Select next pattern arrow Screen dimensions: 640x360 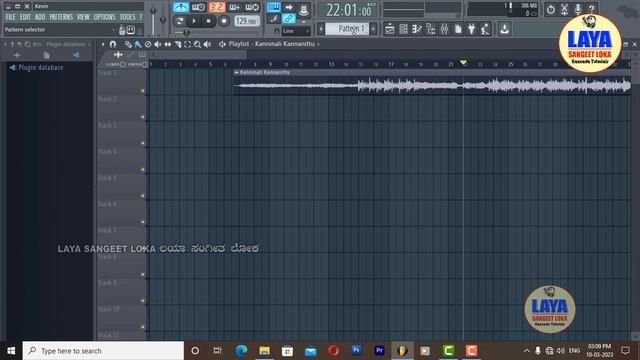tap(373, 29)
